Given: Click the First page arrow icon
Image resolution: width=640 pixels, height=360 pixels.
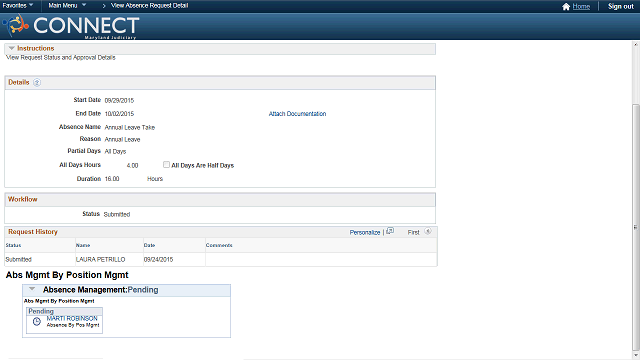Looking at the screenshot, I should pyautogui.click(x=428, y=231).
